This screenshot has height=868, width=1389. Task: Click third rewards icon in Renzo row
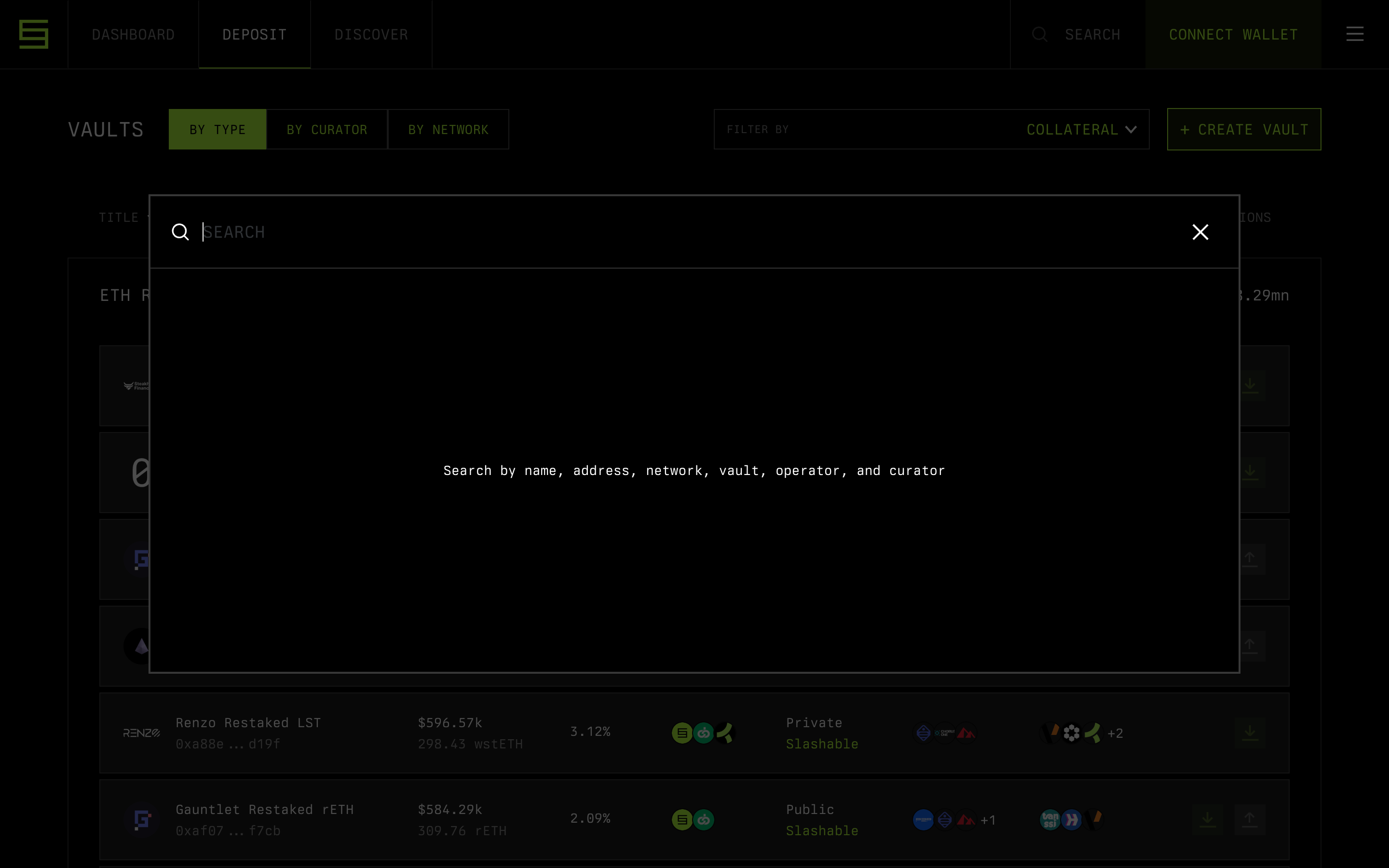click(x=725, y=733)
